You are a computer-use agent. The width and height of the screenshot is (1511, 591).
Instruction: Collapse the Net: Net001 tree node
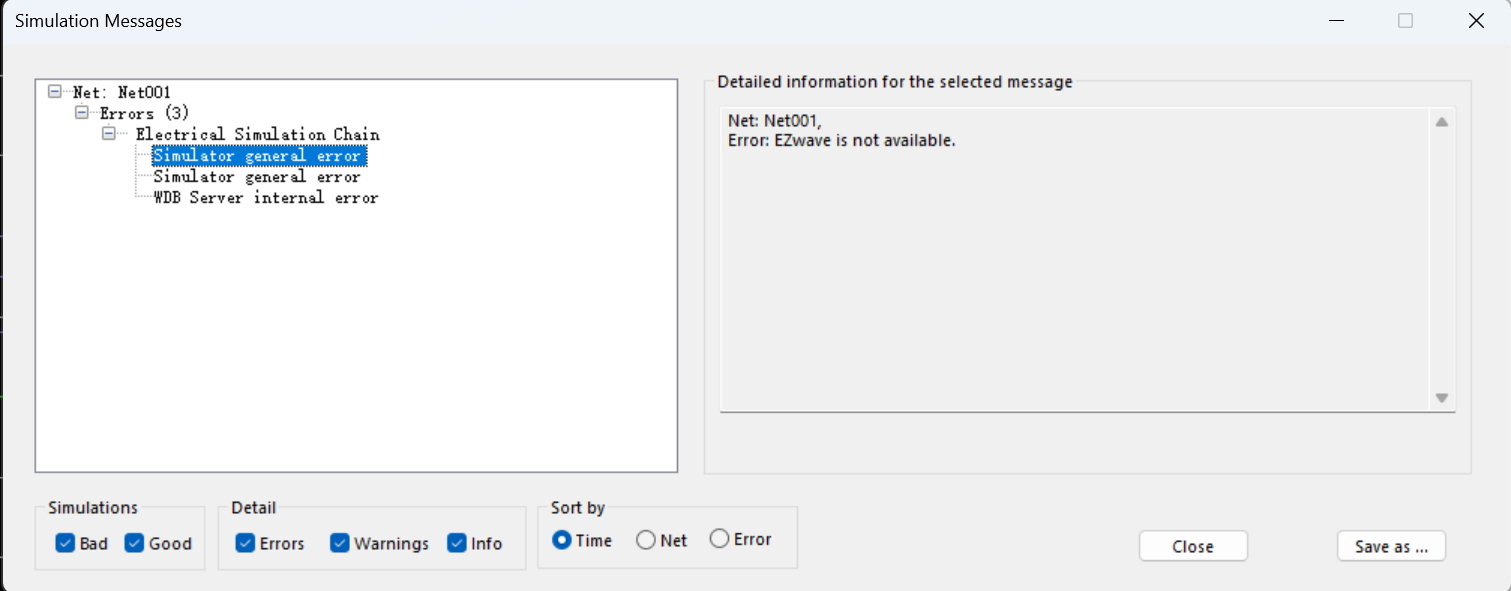pyautogui.click(x=55, y=91)
